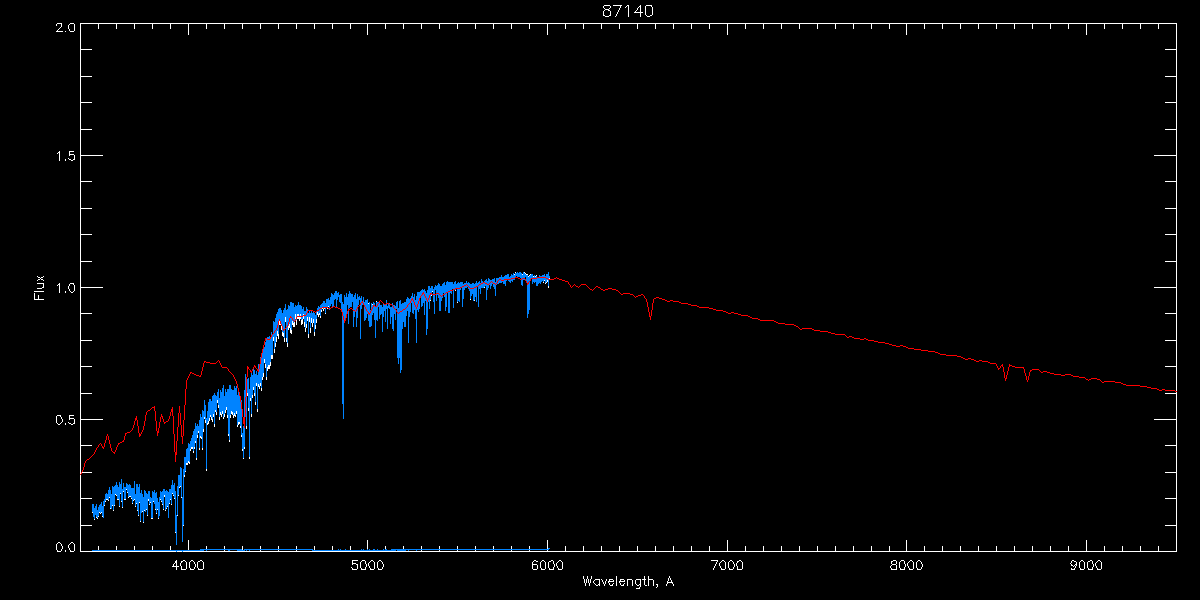The height and width of the screenshot is (600, 1200).
Task: Click the 2.0 label on the flux axis
Action: [x=65, y=27]
